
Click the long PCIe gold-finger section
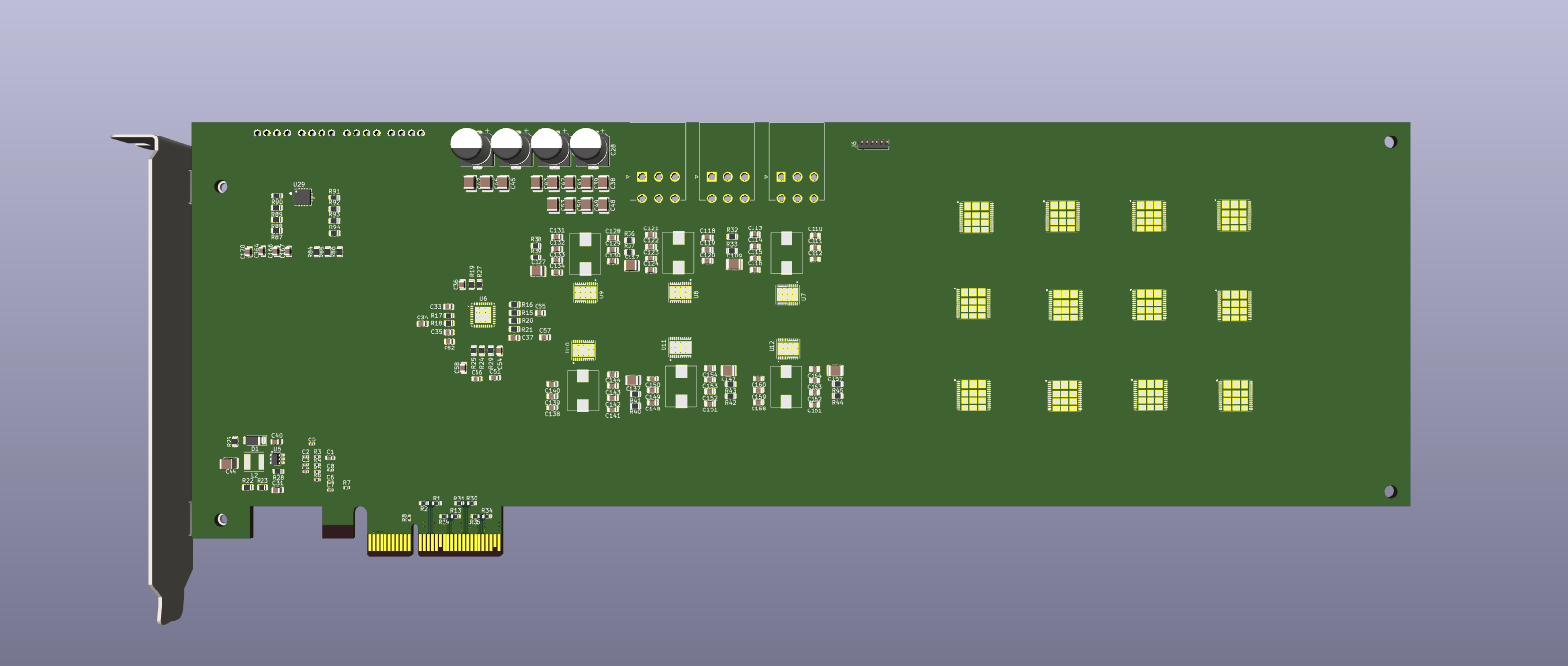[460, 543]
